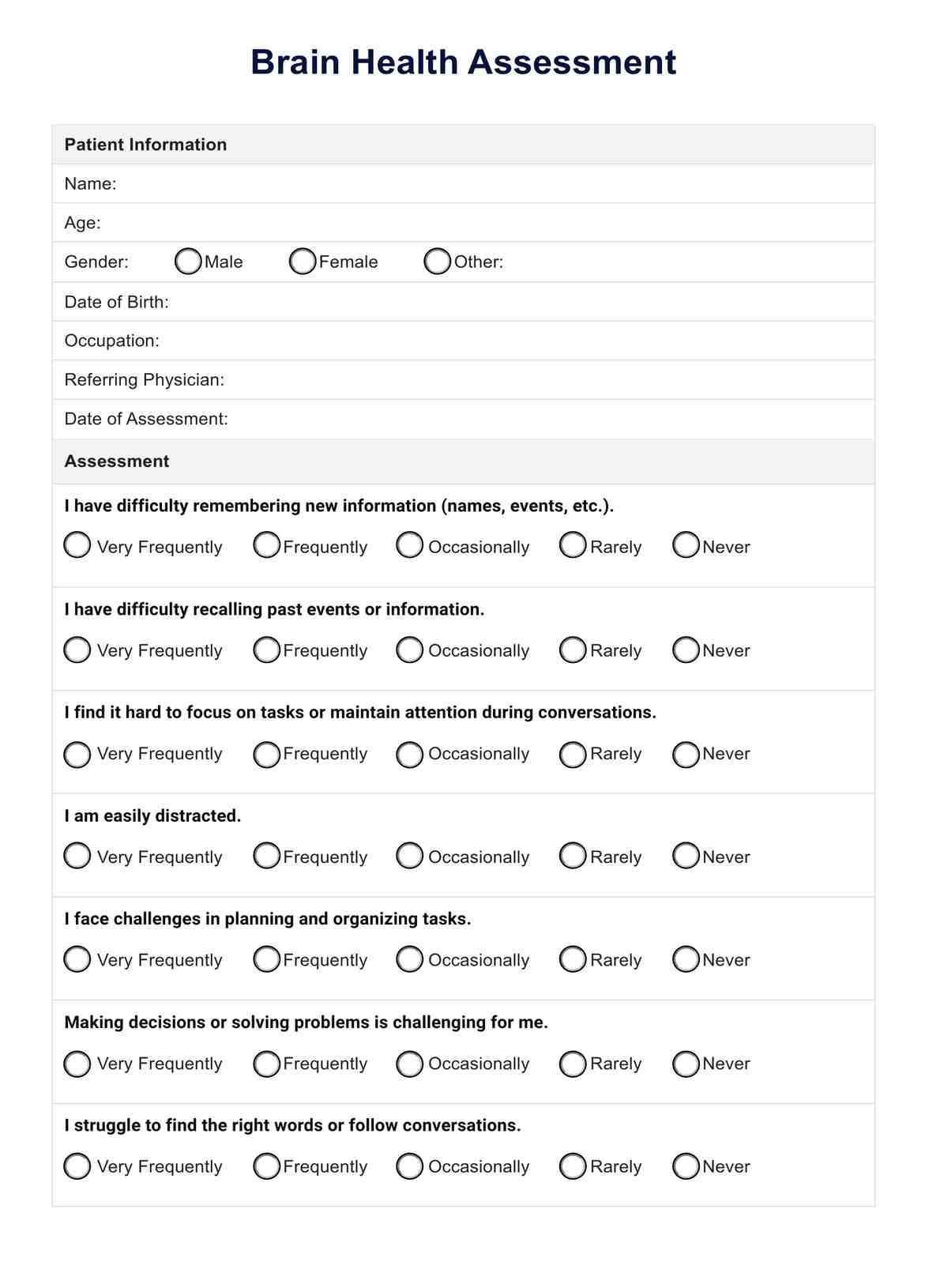Select Female gender radio button
This screenshot has width=929, height=1288.
coord(303,262)
